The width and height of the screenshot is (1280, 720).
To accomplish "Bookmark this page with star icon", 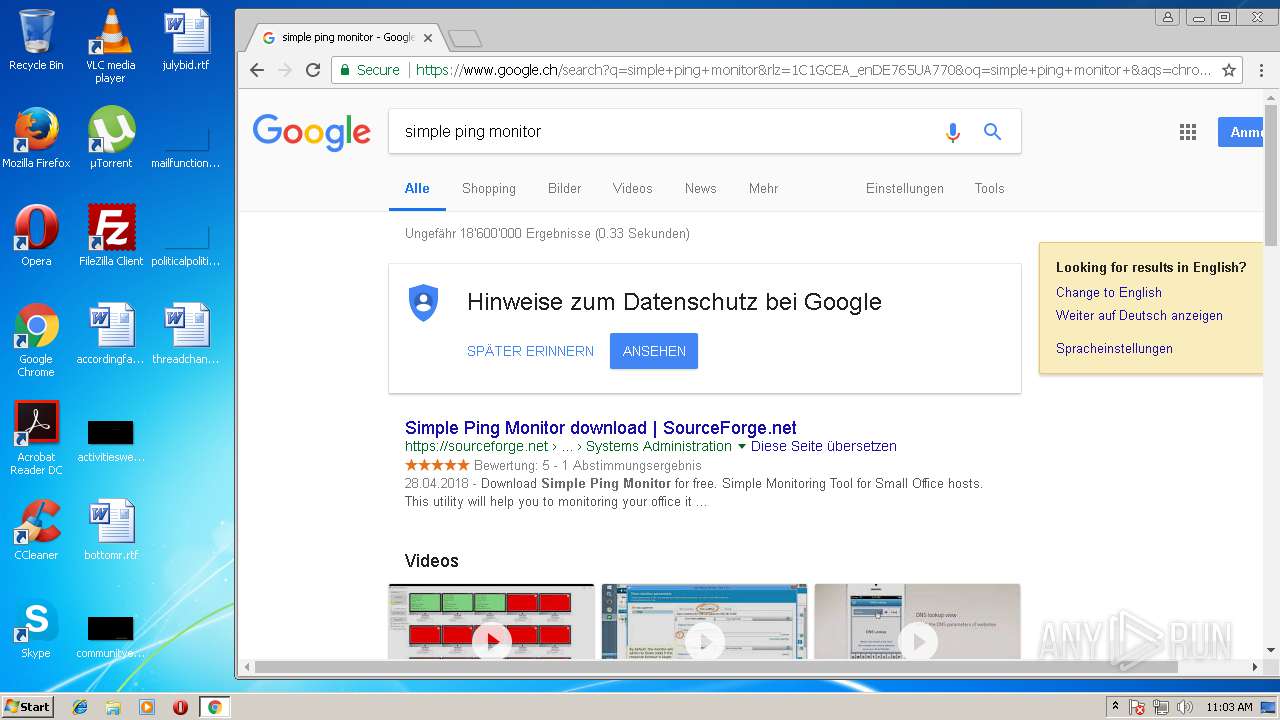I will (1229, 70).
